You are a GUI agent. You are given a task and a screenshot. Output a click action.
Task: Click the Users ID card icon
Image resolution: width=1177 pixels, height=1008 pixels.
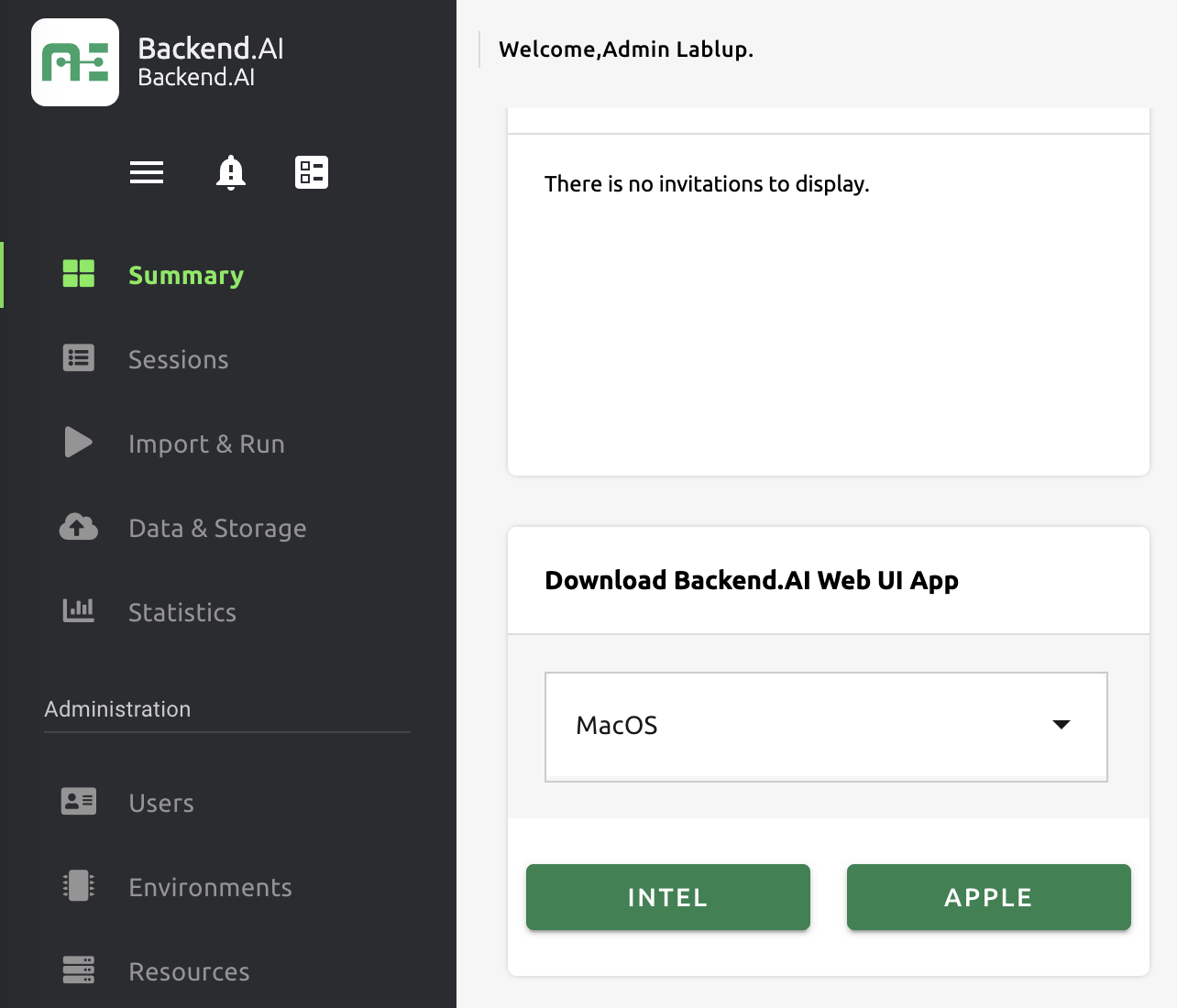point(79,802)
